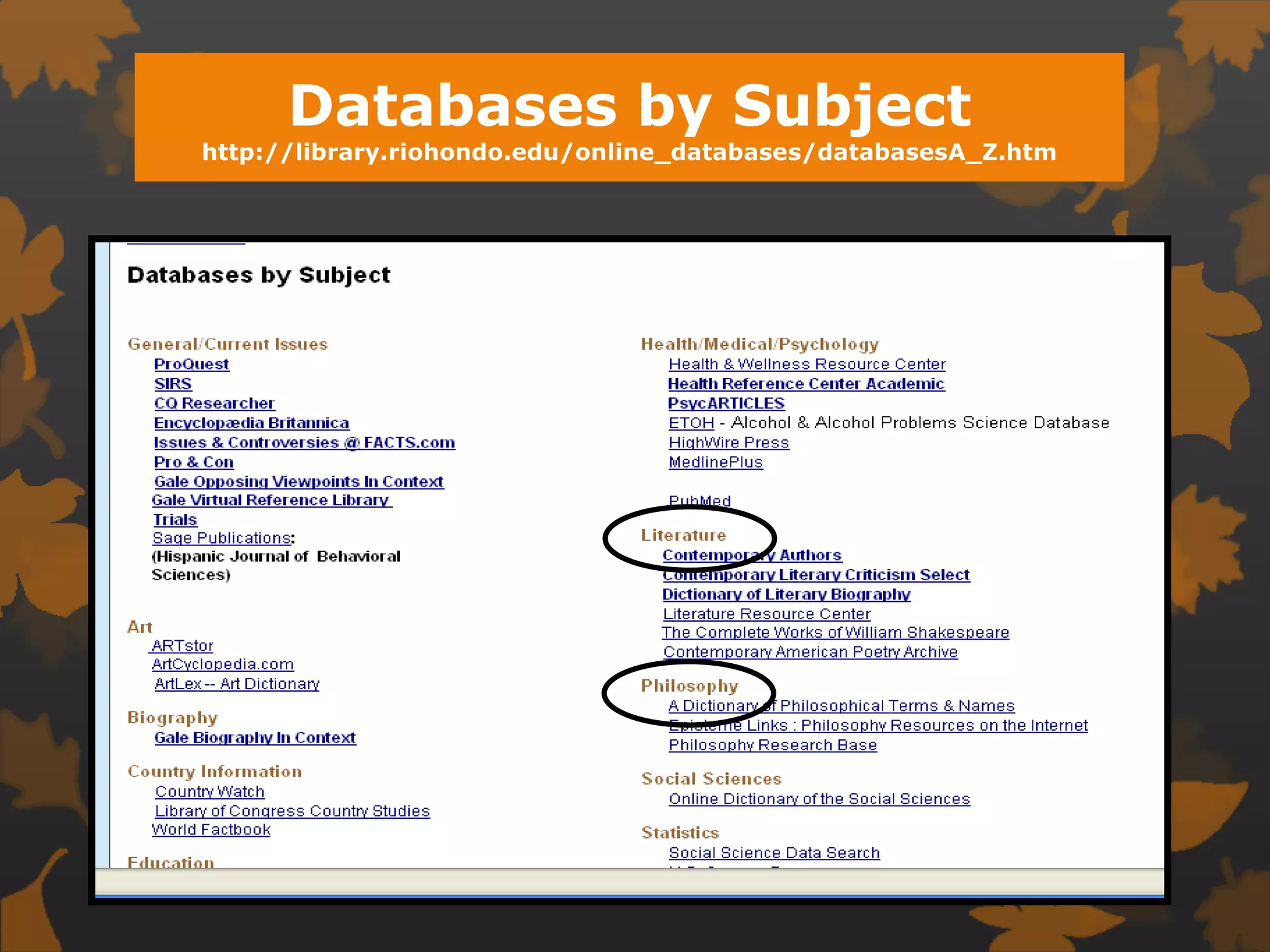Click the General/Current Issues heading
This screenshot has height=952, width=1270.
click(228, 345)
